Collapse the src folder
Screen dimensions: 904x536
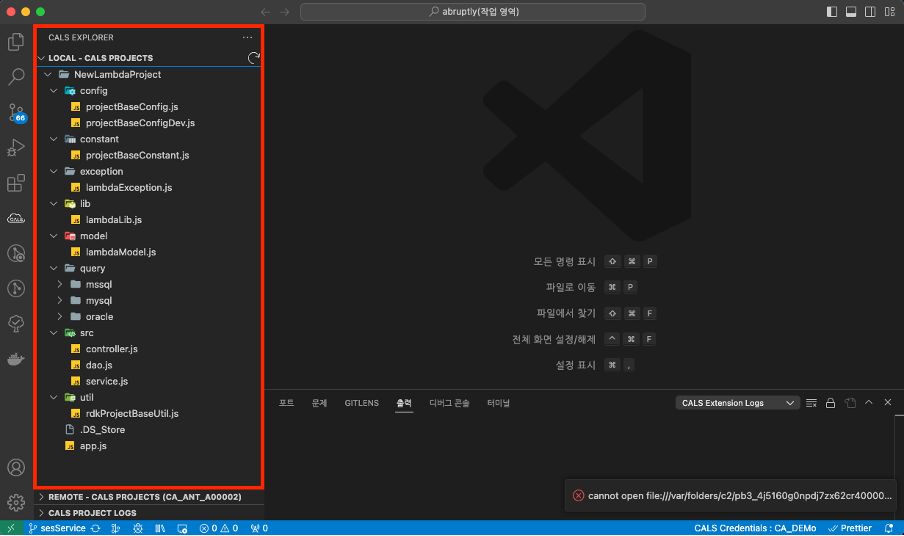point(54,333)
